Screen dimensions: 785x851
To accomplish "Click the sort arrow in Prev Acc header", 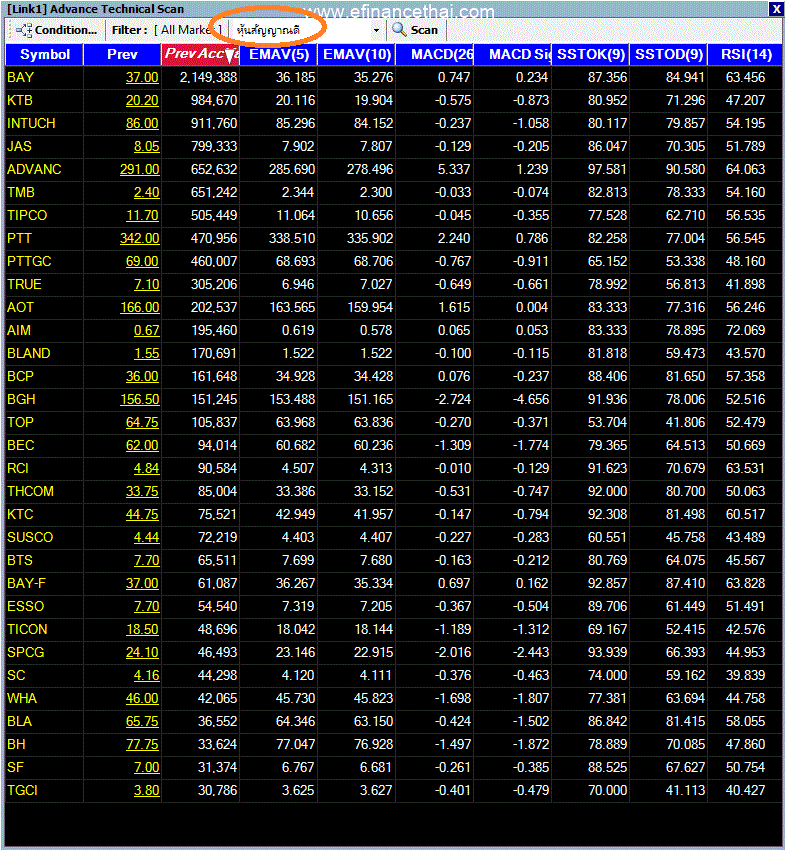I will [x=231, y=55].
